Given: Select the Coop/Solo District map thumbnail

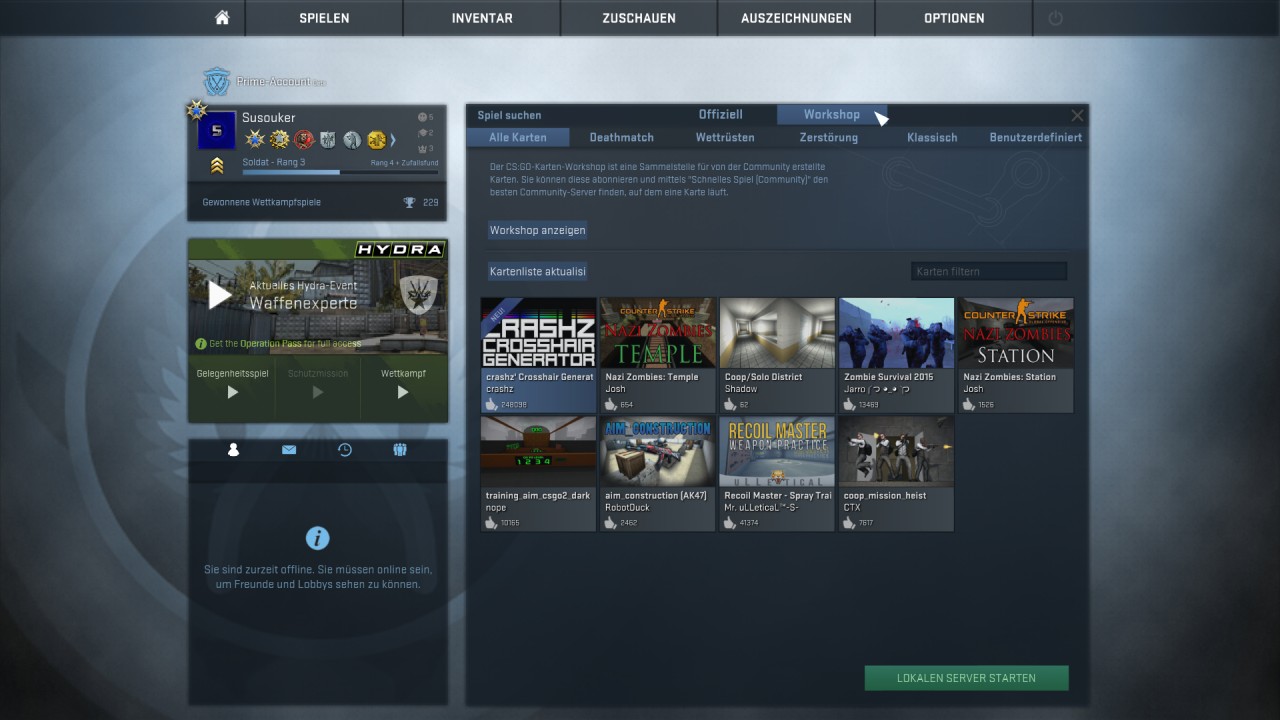Looking at the screenshot, I should tap(777, 333).
